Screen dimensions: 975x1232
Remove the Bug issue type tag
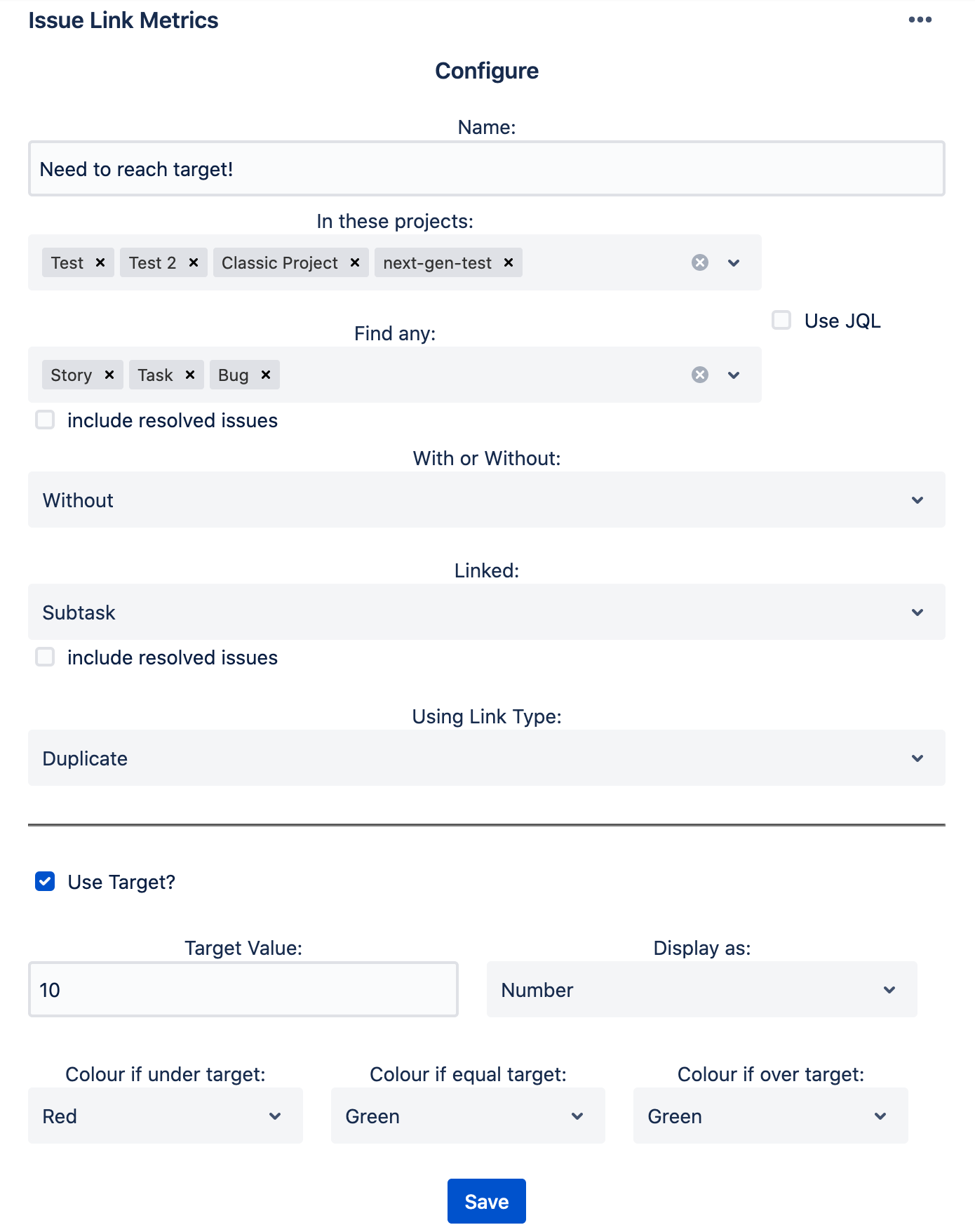tap(266, 375)
